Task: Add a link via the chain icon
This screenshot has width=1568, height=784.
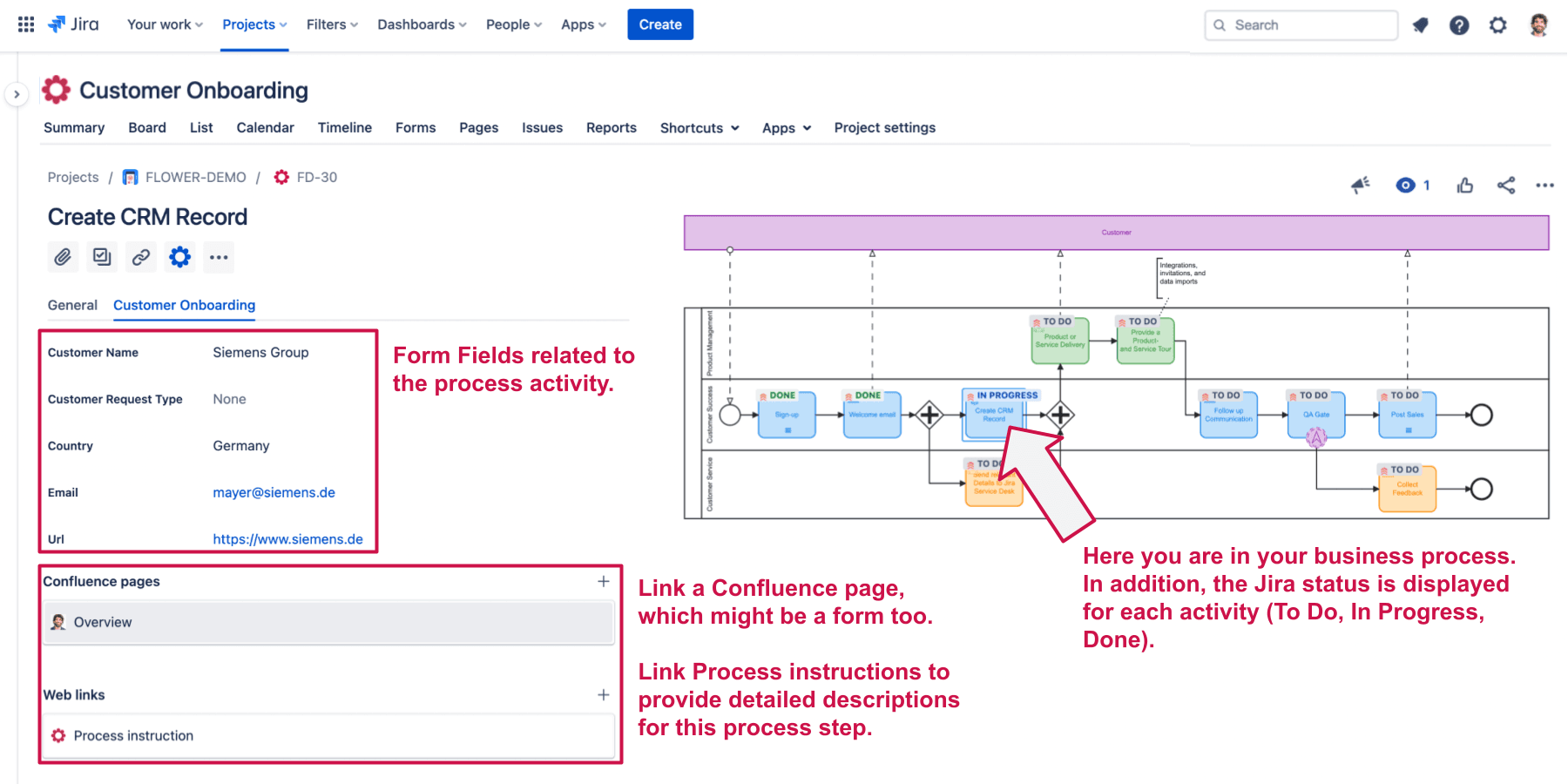Action: coord(140,257)
